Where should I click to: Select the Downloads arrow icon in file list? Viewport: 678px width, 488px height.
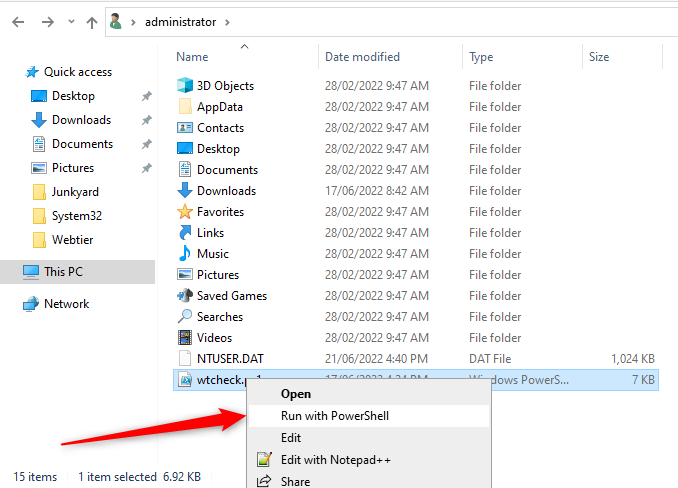[x=185, y=190]
